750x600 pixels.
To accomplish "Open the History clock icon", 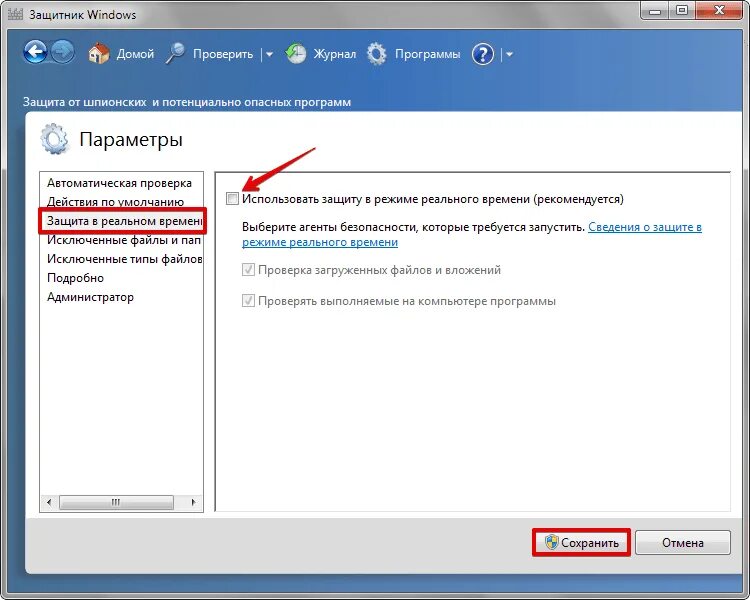I will [x=296, y=53].
